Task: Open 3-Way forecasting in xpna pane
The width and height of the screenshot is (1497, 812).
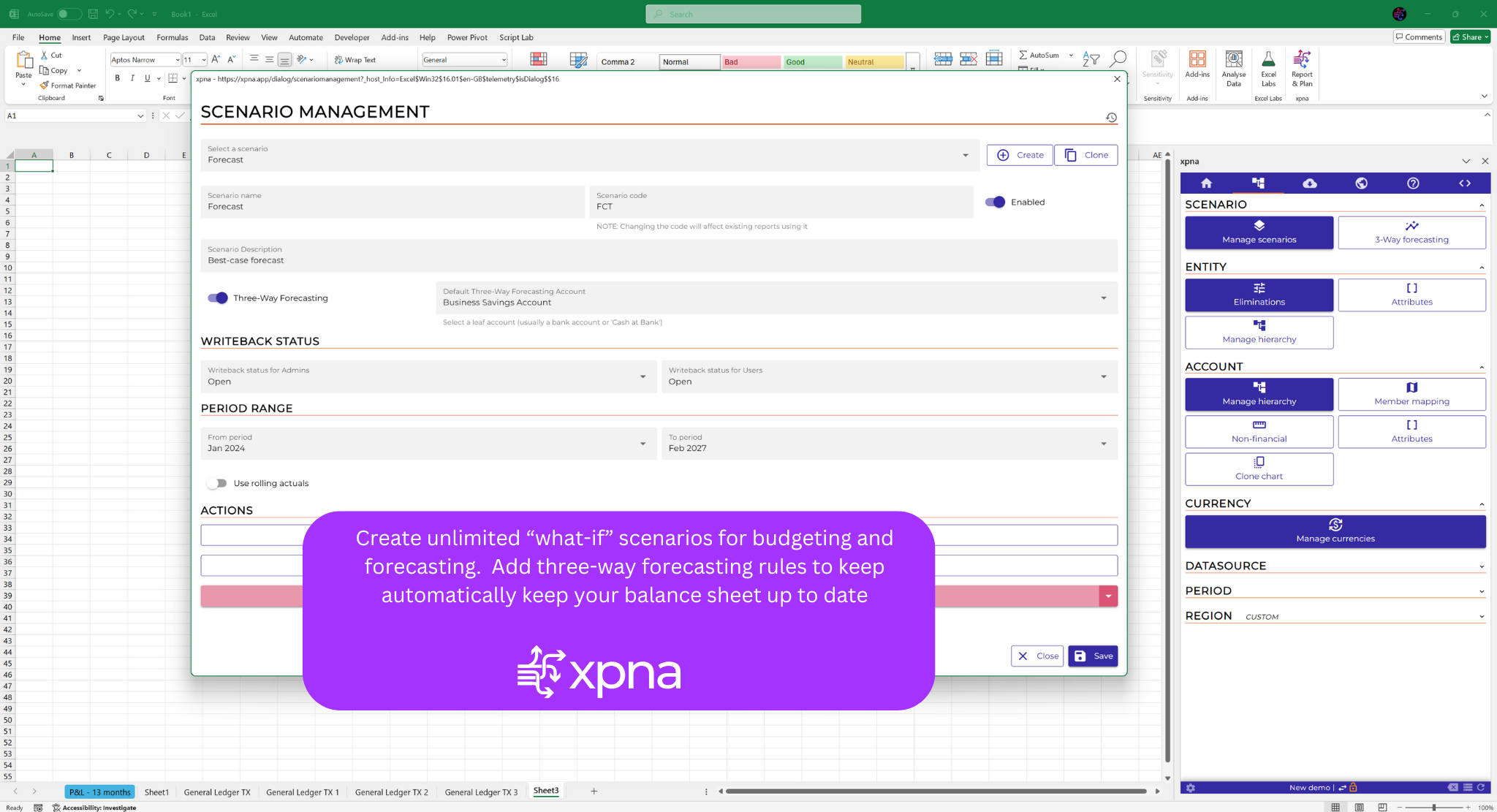Action: [x=1411, y=232]
